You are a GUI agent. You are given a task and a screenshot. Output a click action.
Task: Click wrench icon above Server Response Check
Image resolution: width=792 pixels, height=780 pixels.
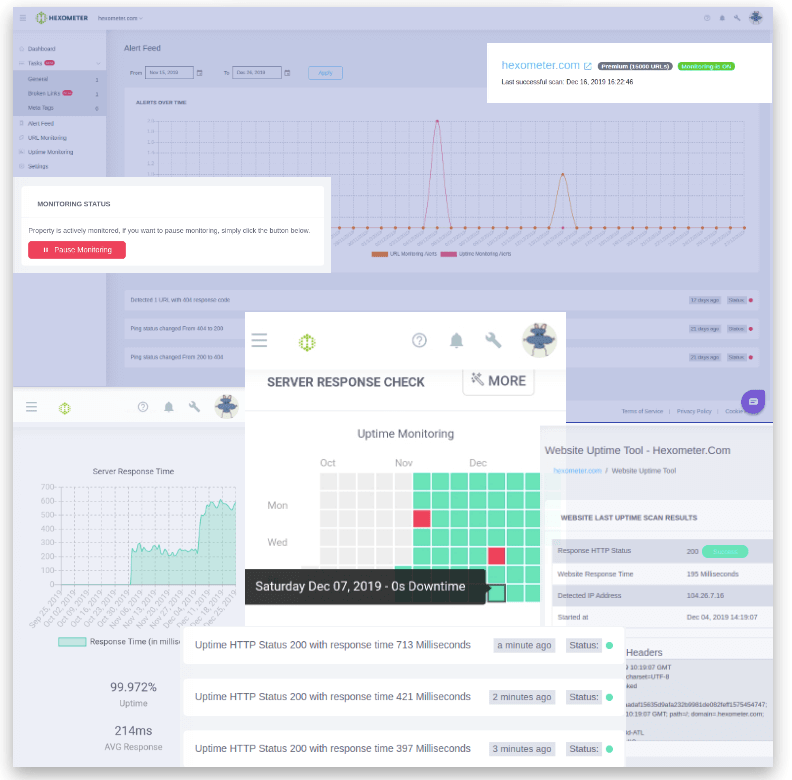coord(493,340)
